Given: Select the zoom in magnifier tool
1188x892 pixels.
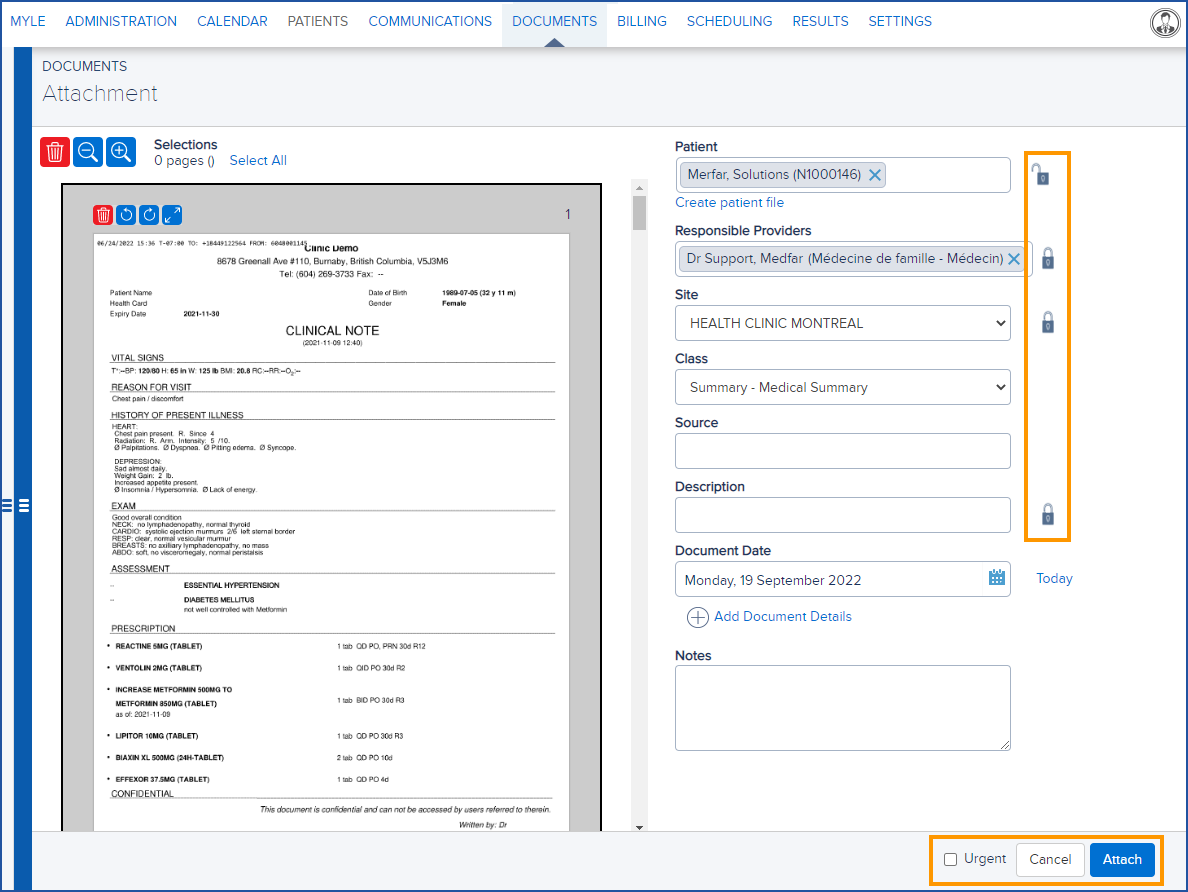Looking at the screenshot, I should tap(119, 151).
